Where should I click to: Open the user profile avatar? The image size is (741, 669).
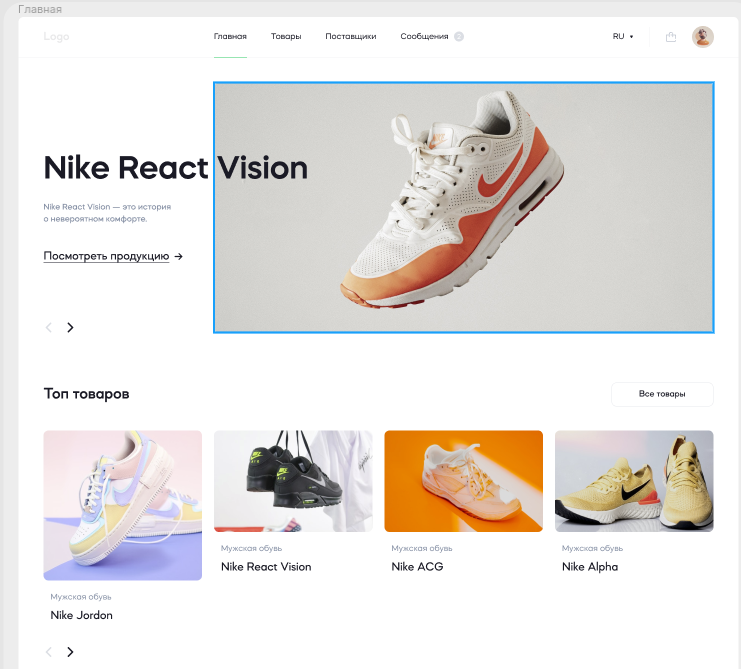703,37
